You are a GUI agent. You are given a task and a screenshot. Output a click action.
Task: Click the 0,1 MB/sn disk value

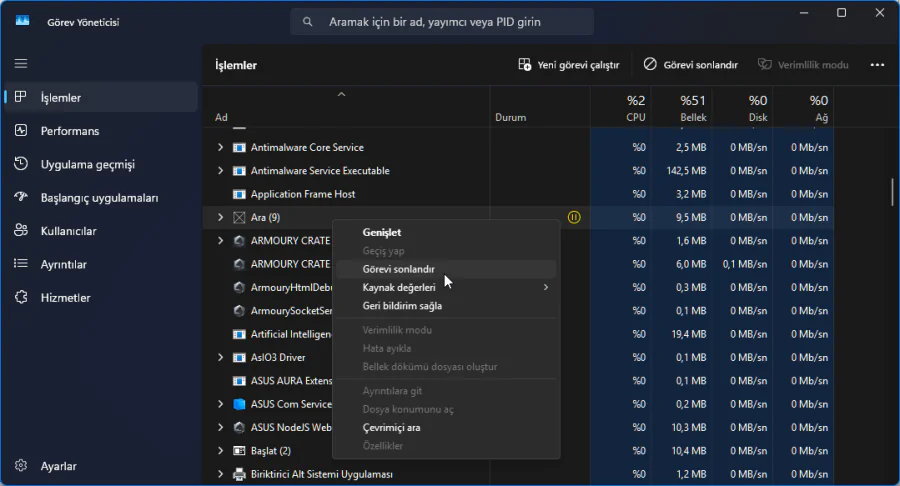[x=745, y=264]
